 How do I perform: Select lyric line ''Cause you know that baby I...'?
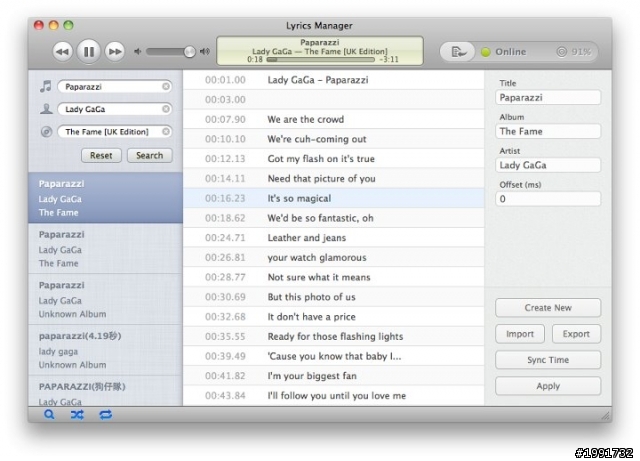333,356
